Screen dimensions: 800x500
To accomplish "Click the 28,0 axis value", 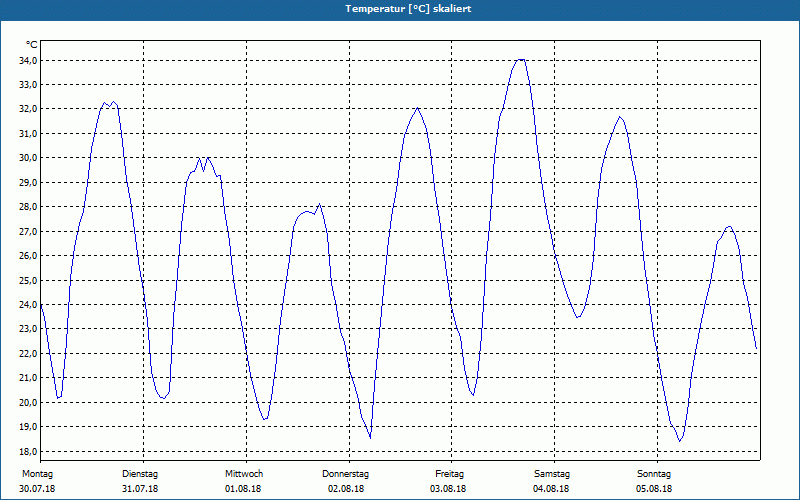I will point(28,207).
